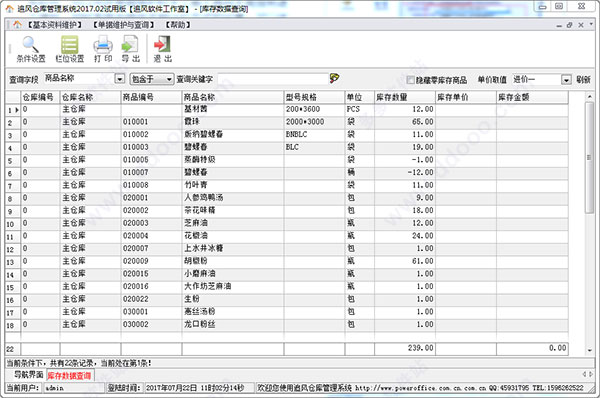This screenshot has width=600, height=398.
Task: Click product name 龙口粉丝
Action: tap(200, 324)
